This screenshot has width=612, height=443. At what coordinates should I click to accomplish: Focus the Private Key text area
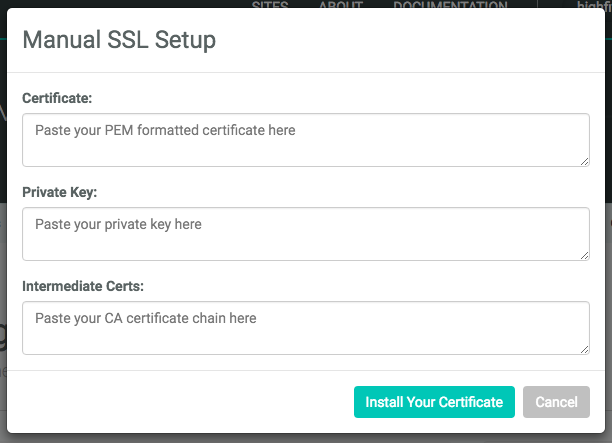point(305,234)
